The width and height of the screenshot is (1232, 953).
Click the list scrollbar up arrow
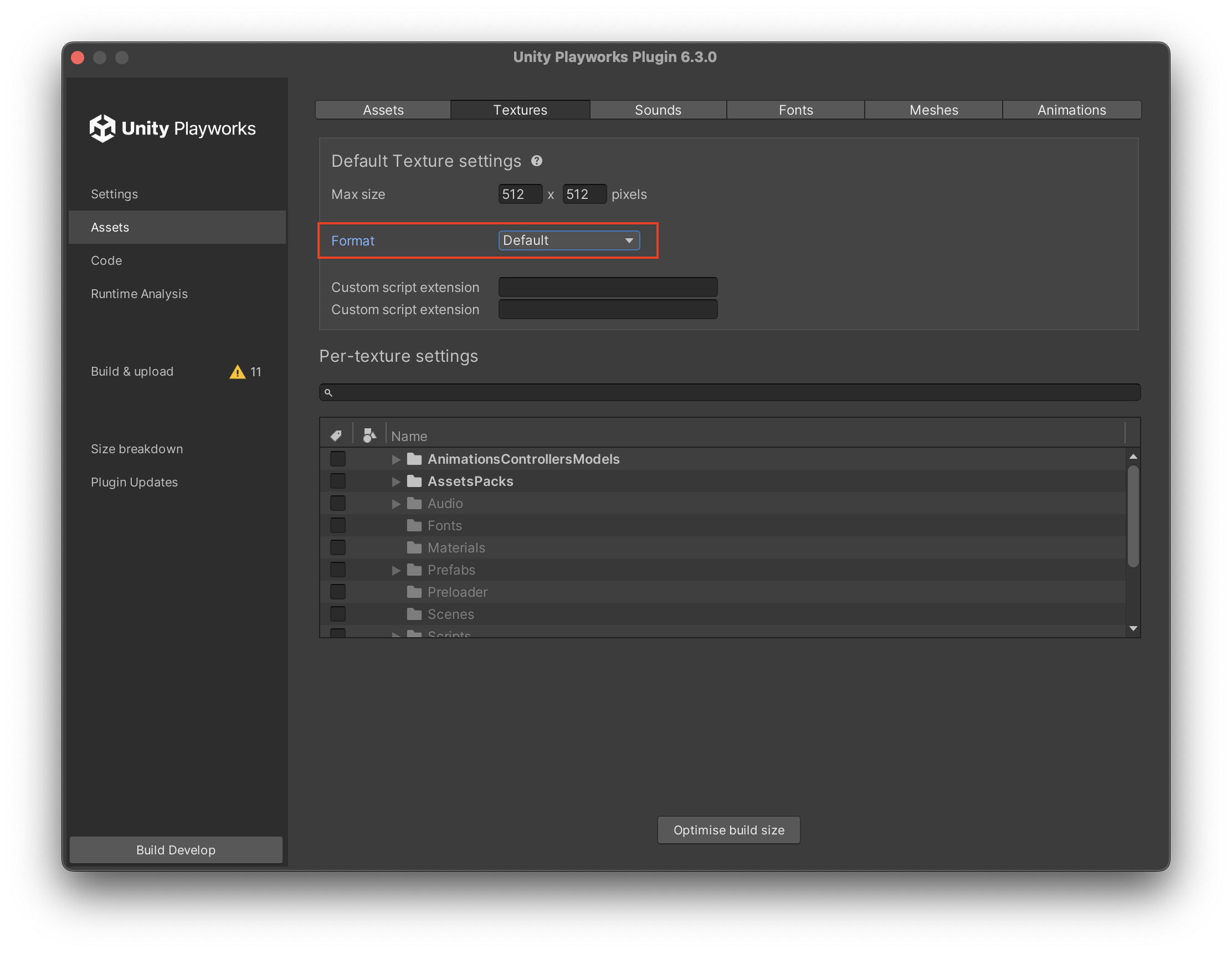(x=1133, y=457)
